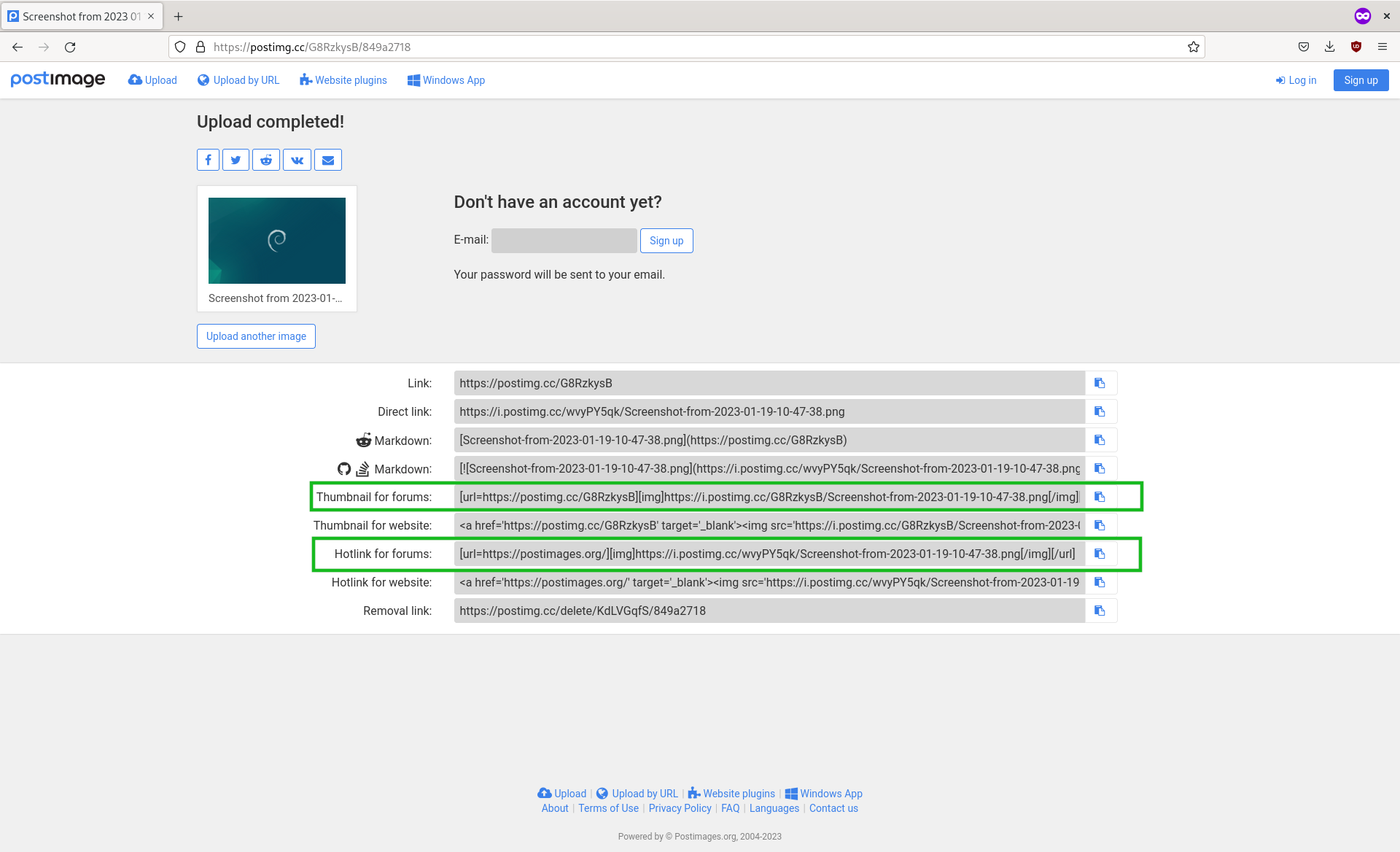The width and height of the screenshot is (1400, 852).
Task: Close the Screenshot from 2023 tab
Action: [151, 16]
